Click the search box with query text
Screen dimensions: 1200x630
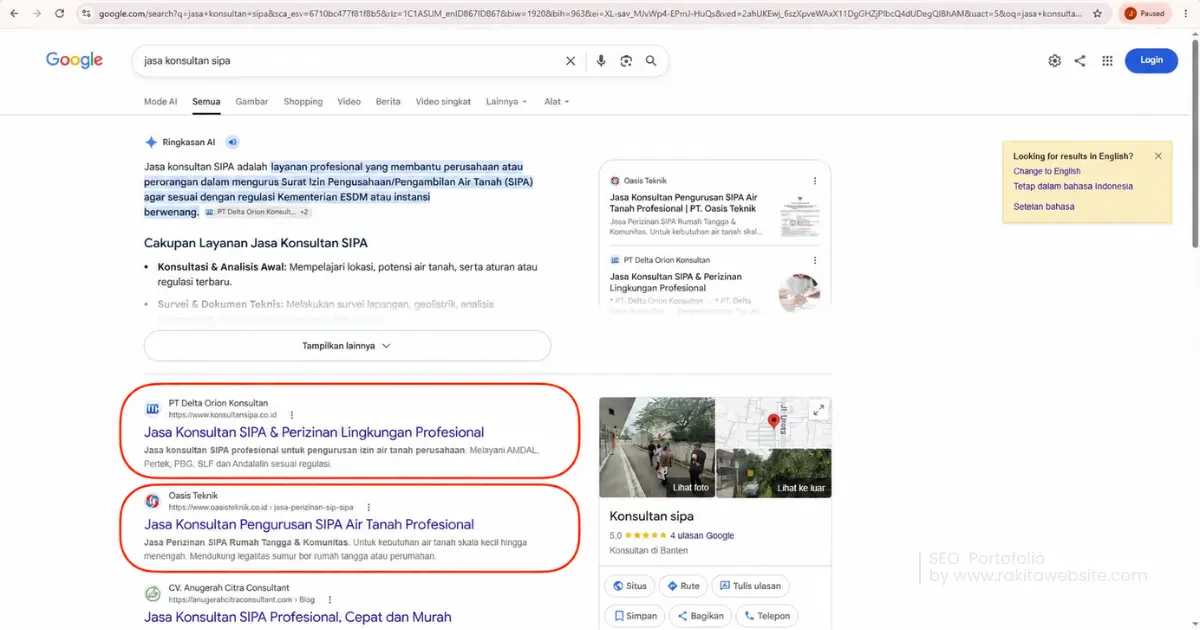click(350, 61)
